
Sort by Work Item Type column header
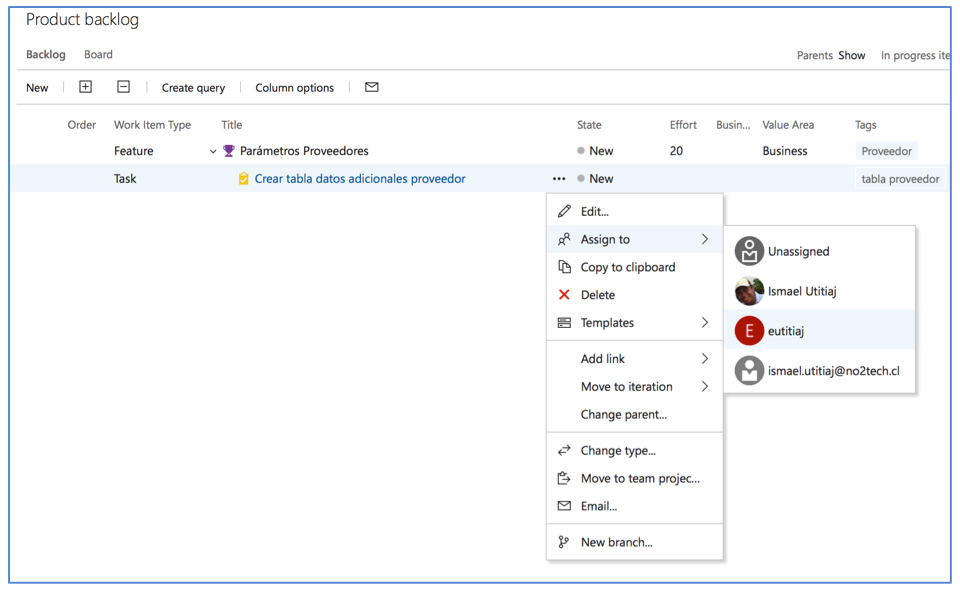[152, 125]
